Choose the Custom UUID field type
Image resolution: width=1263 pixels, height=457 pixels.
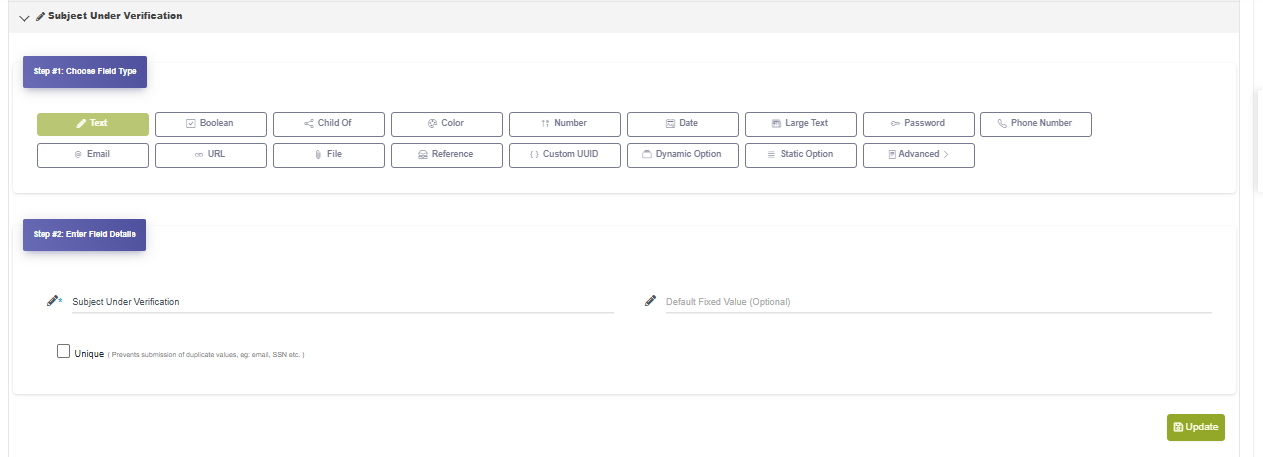click(x=565, y=155)
